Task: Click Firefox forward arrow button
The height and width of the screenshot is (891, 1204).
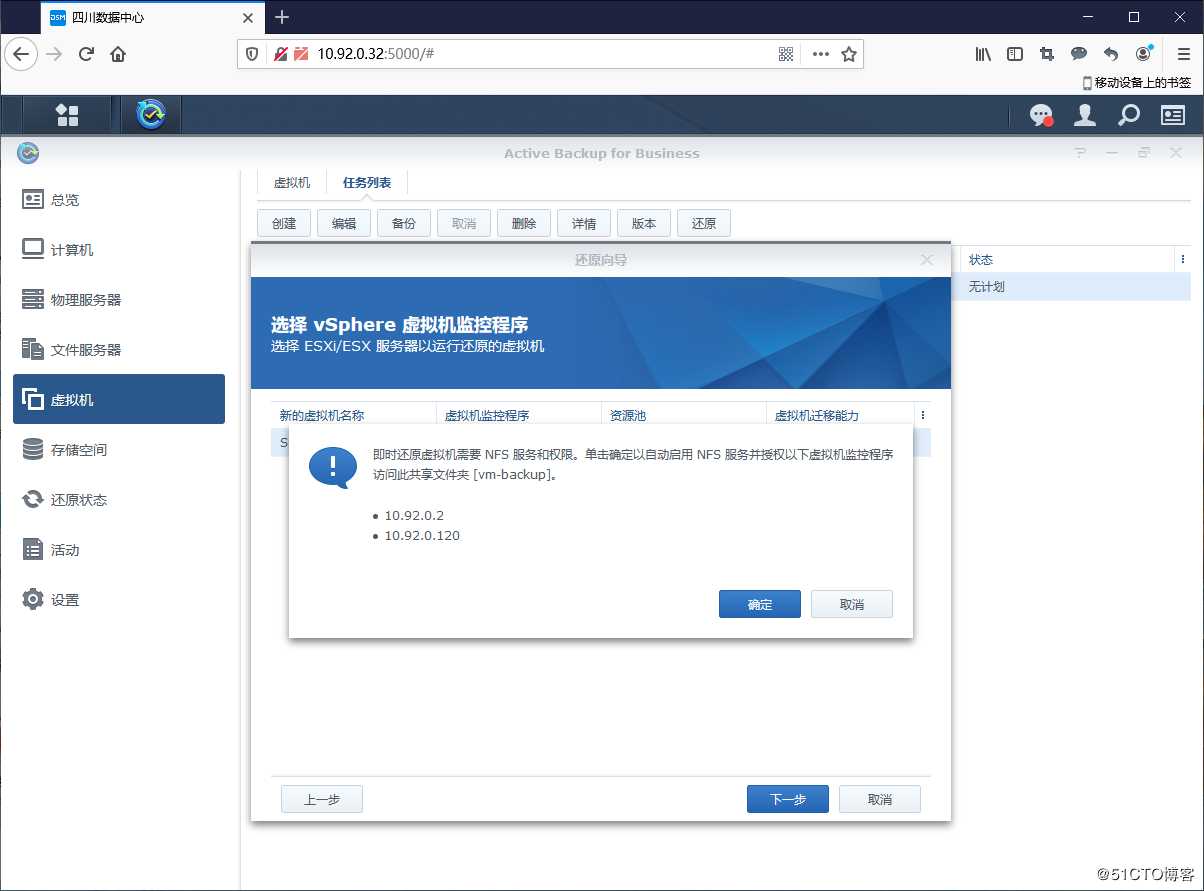Action: pos(54,54)
